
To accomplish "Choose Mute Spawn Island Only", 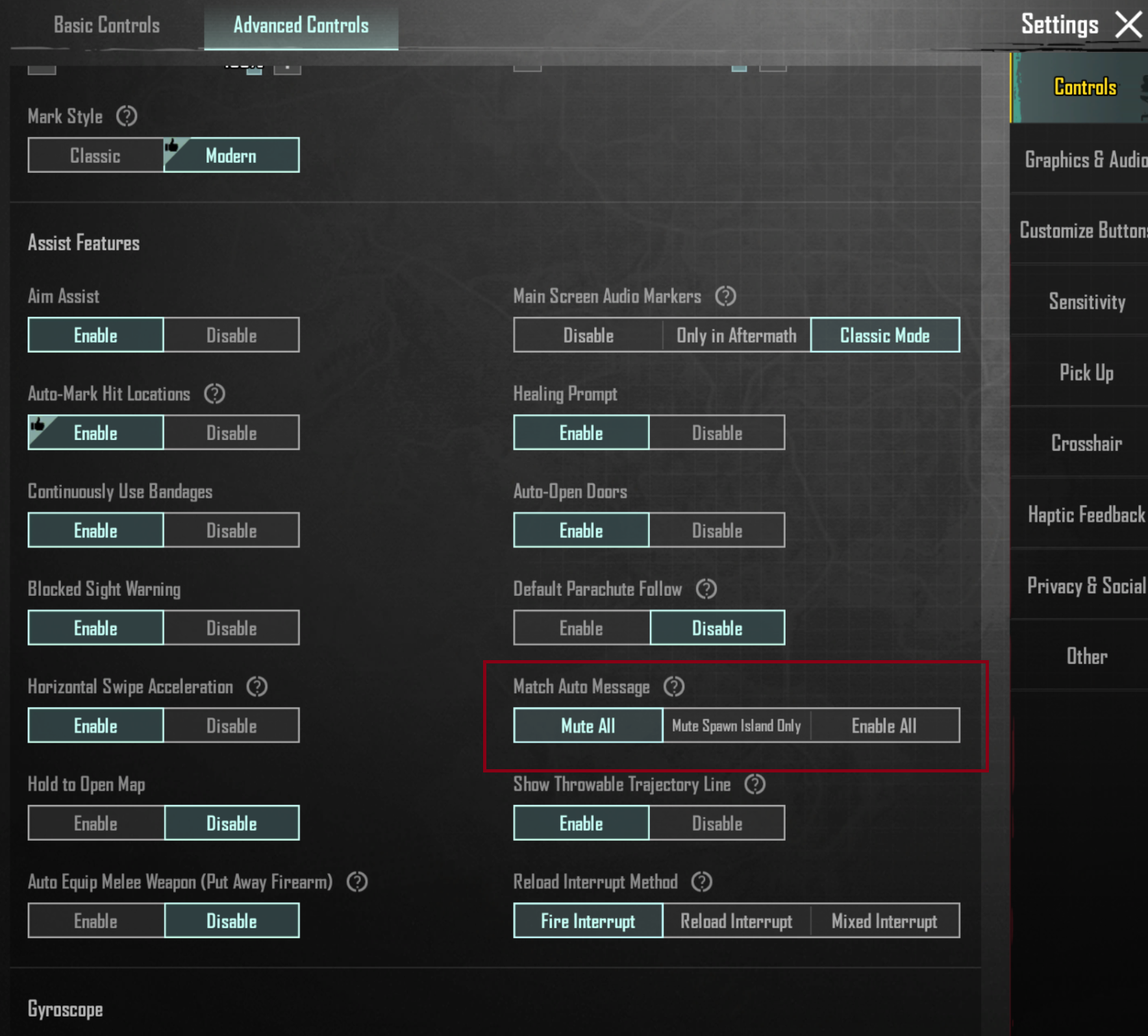I will (x=736, y=725).
